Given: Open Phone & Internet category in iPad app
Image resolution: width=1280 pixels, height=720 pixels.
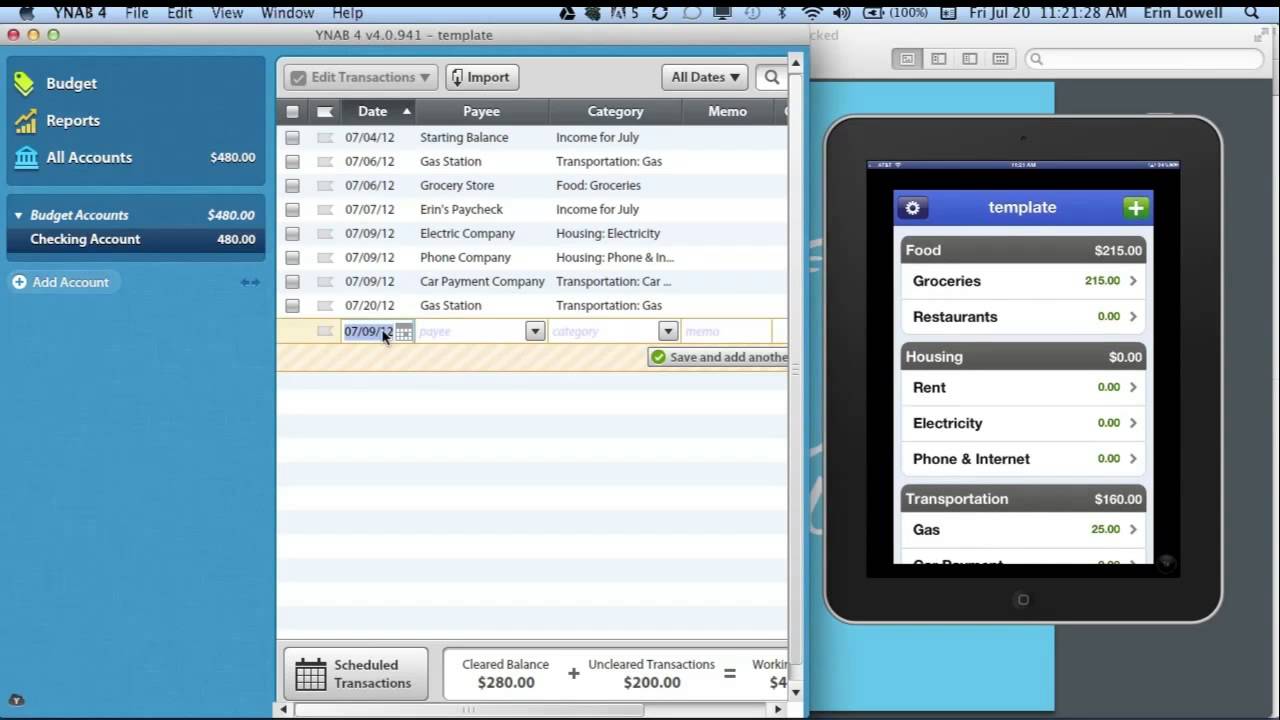Looking at the screenshot, I should (1023, 459).
